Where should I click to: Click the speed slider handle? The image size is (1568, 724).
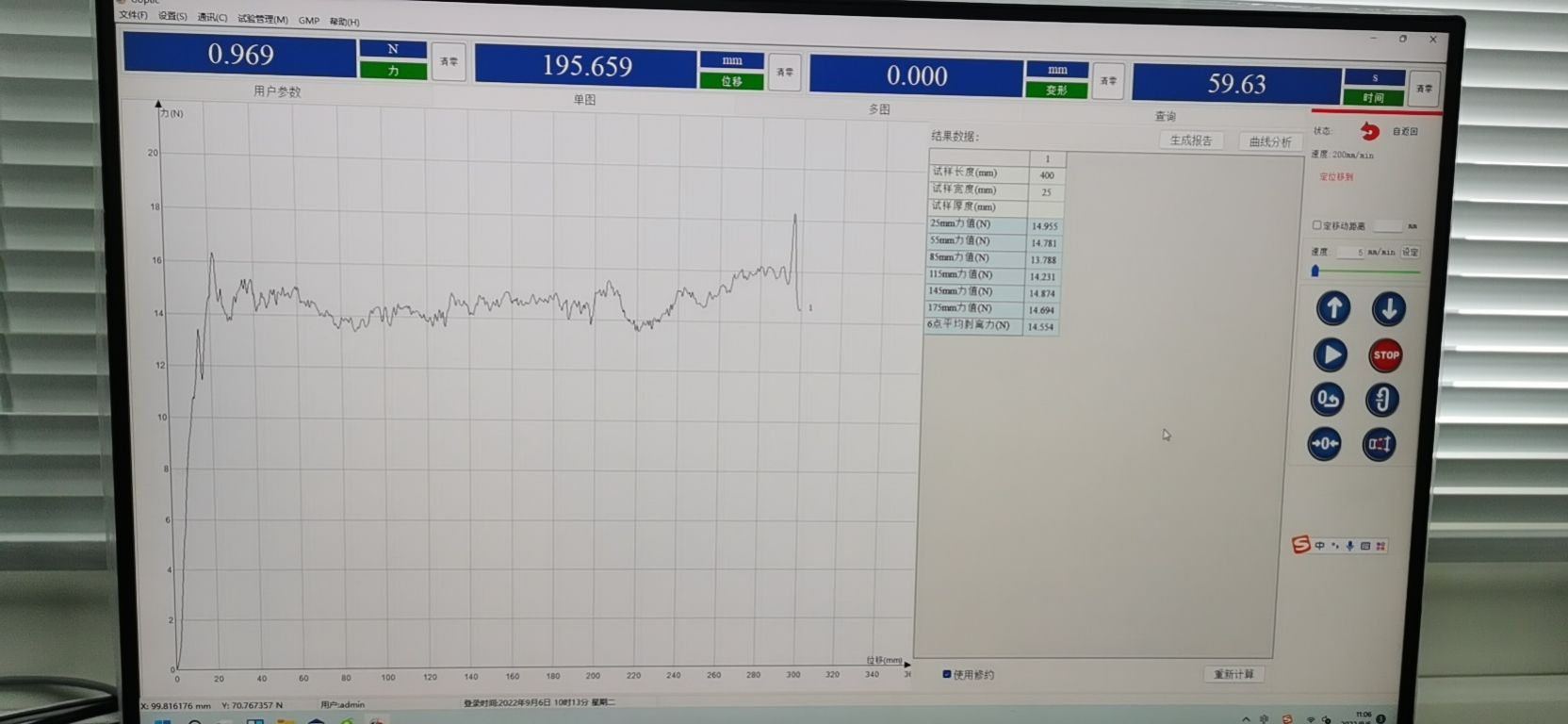click(1315, 271)
